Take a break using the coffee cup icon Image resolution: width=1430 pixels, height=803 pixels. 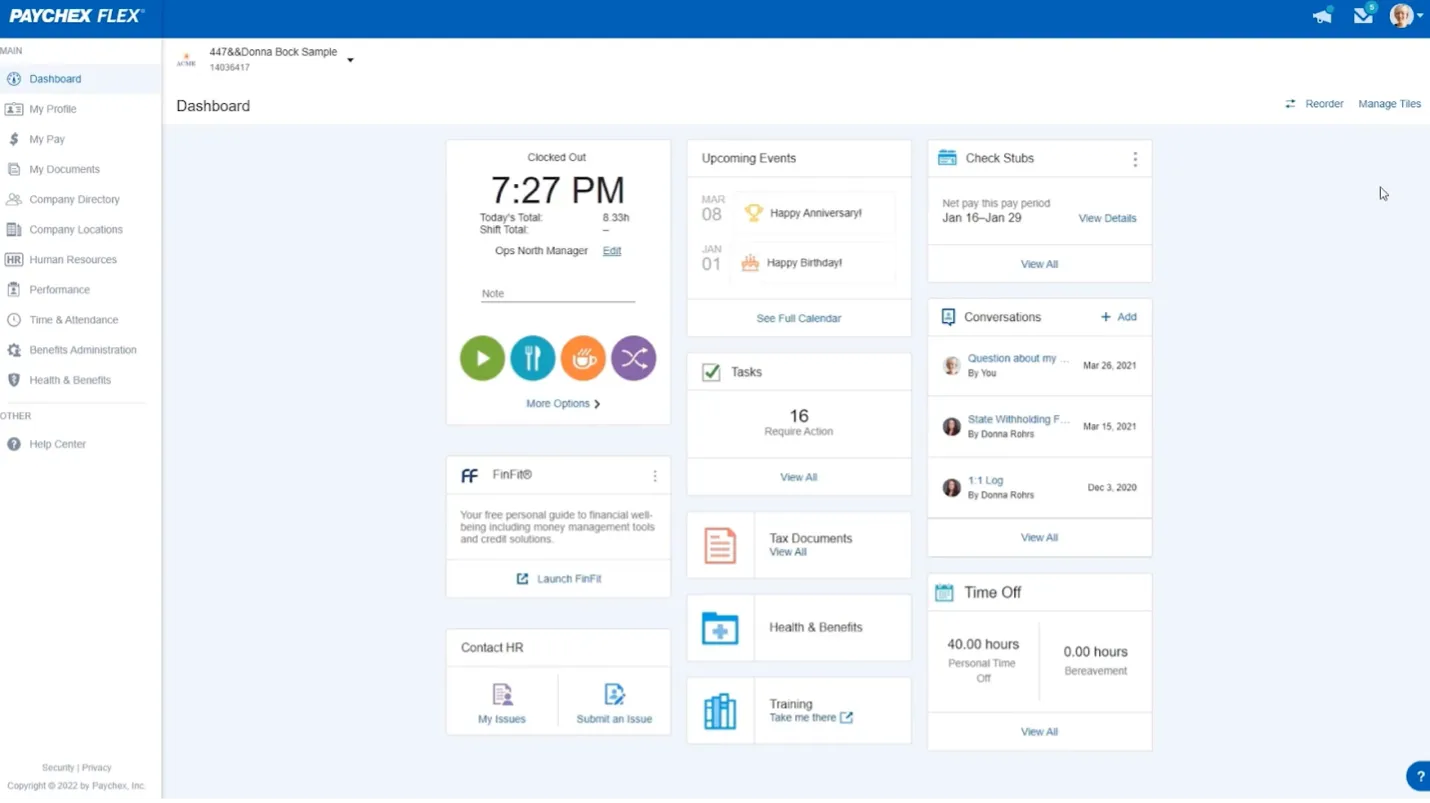(583, 357)
